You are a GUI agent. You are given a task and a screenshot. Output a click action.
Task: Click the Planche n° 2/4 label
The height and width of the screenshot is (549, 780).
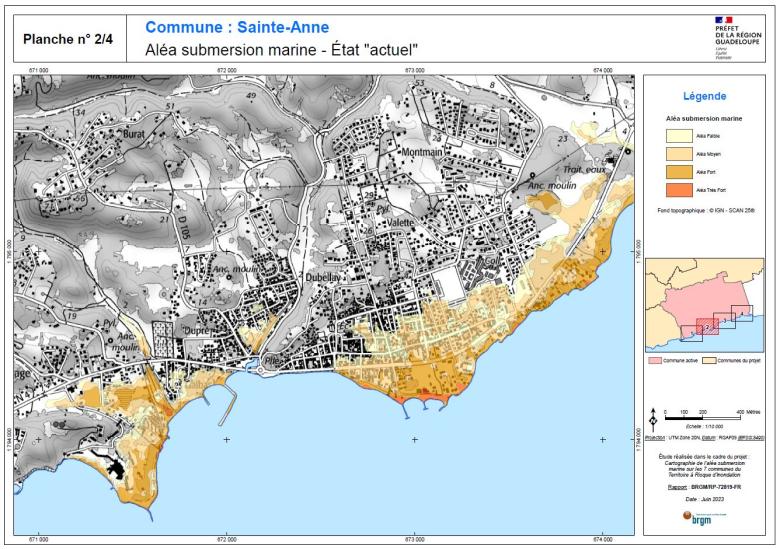pos(68,39)
